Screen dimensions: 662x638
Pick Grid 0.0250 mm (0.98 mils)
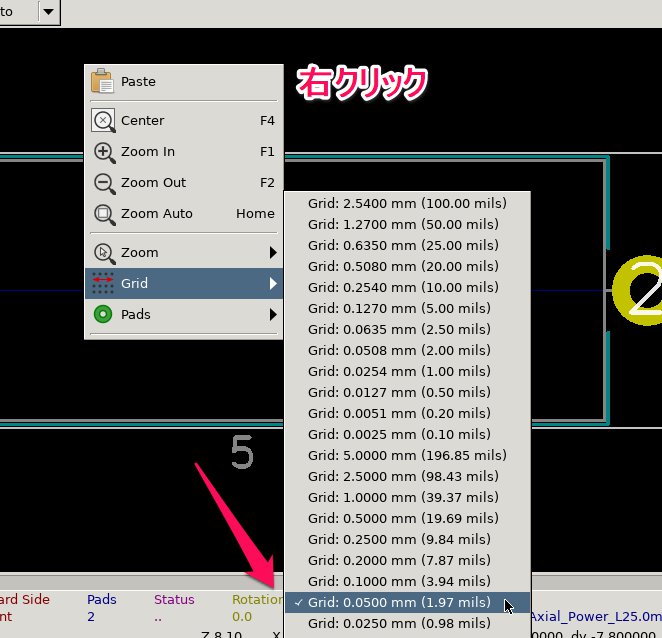(399, 624)
